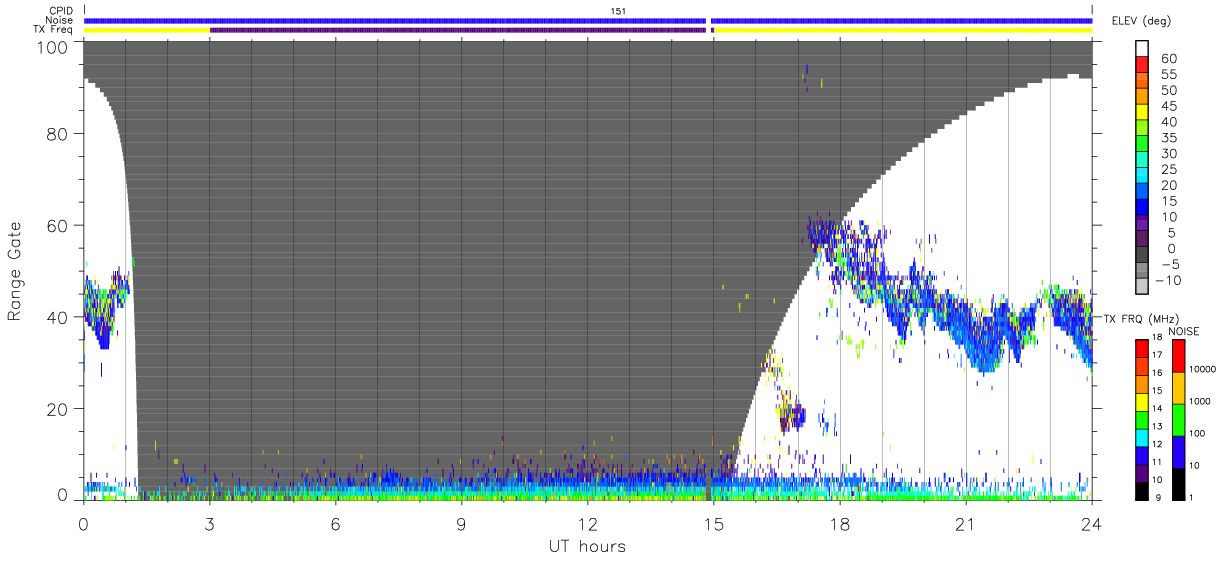Click the NOISE legend title
Screen dimensions: 1228x567
(x=1184, y=331)
